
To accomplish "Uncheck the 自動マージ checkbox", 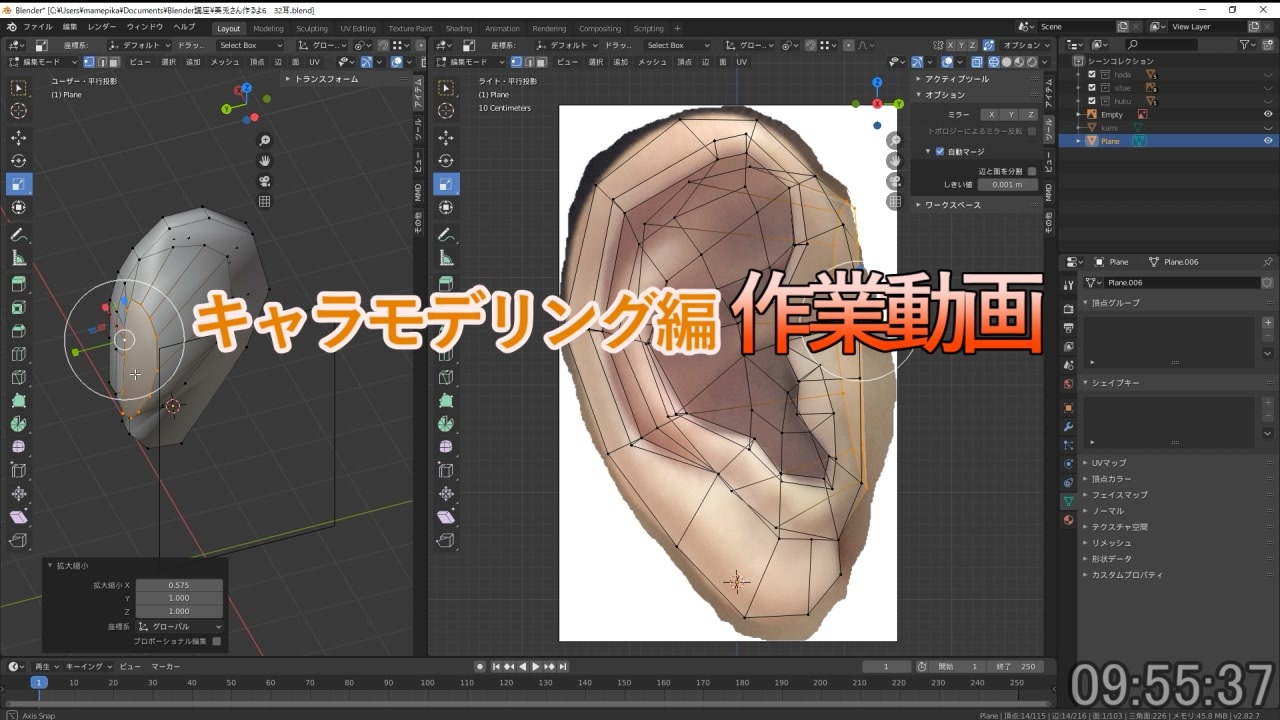I will (x=939, y=152).
